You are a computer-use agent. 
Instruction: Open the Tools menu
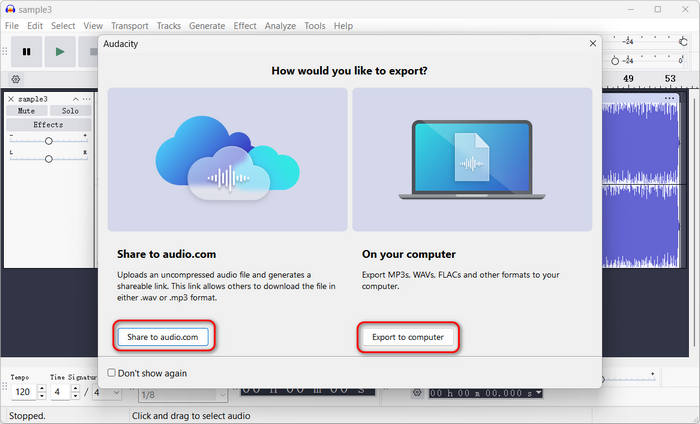tap(315, 26)
